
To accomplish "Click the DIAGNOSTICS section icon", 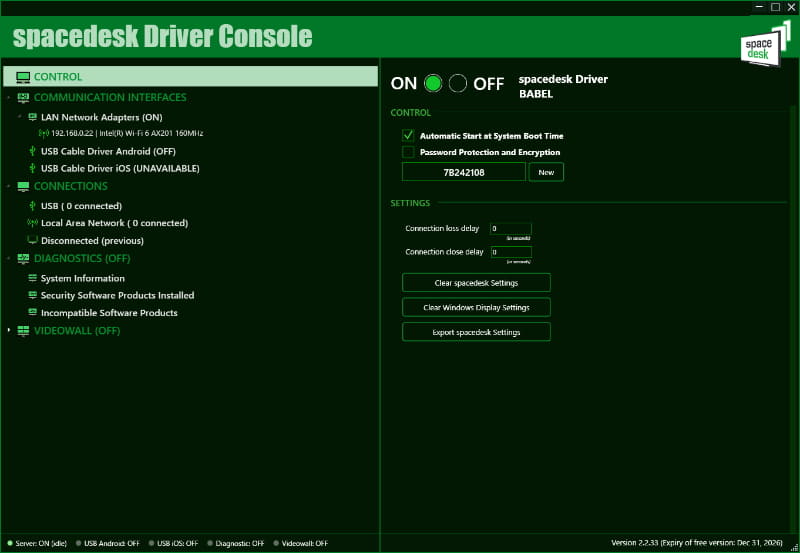I will click(x=23, y=259).
